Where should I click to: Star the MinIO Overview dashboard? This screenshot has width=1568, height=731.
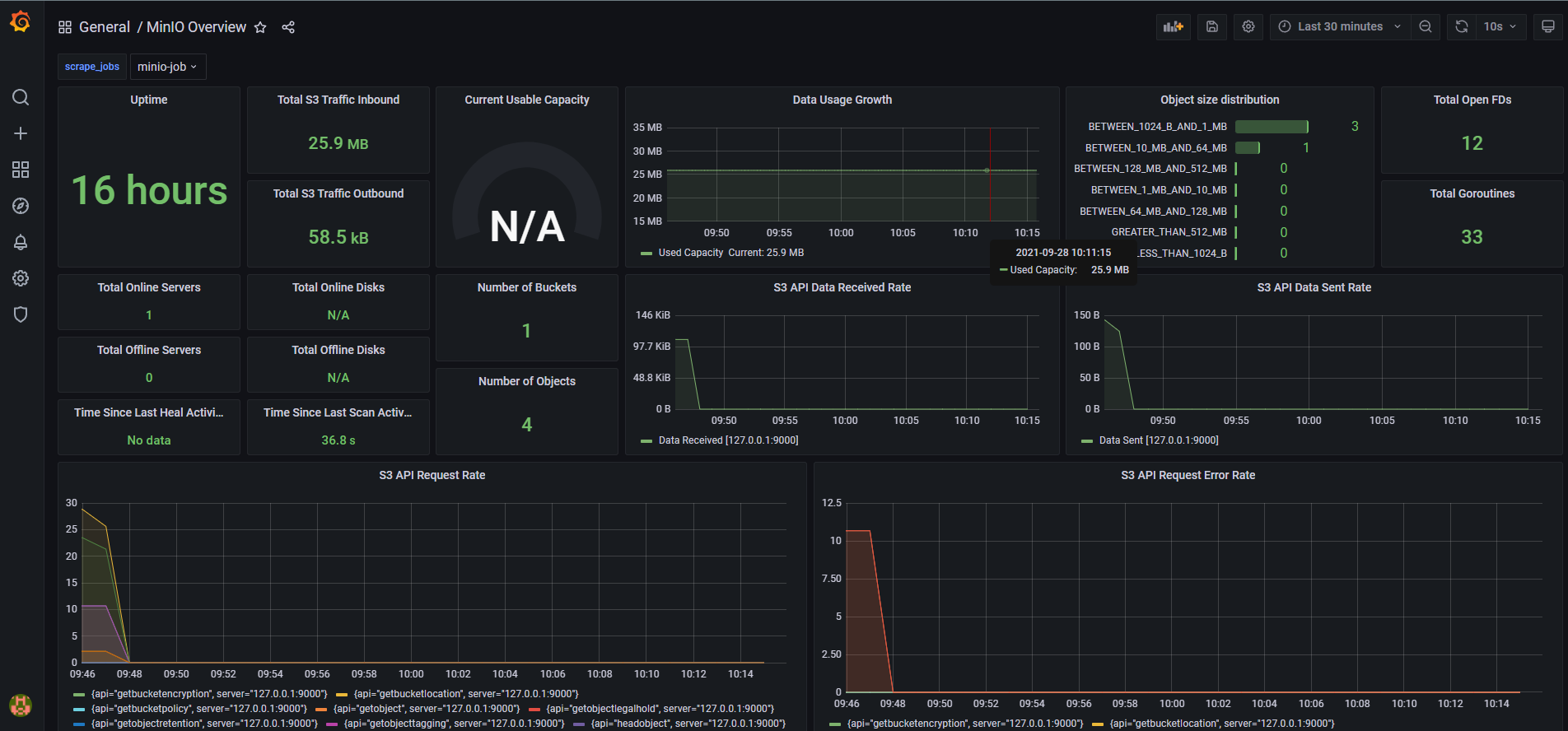(x=260, y=27)
